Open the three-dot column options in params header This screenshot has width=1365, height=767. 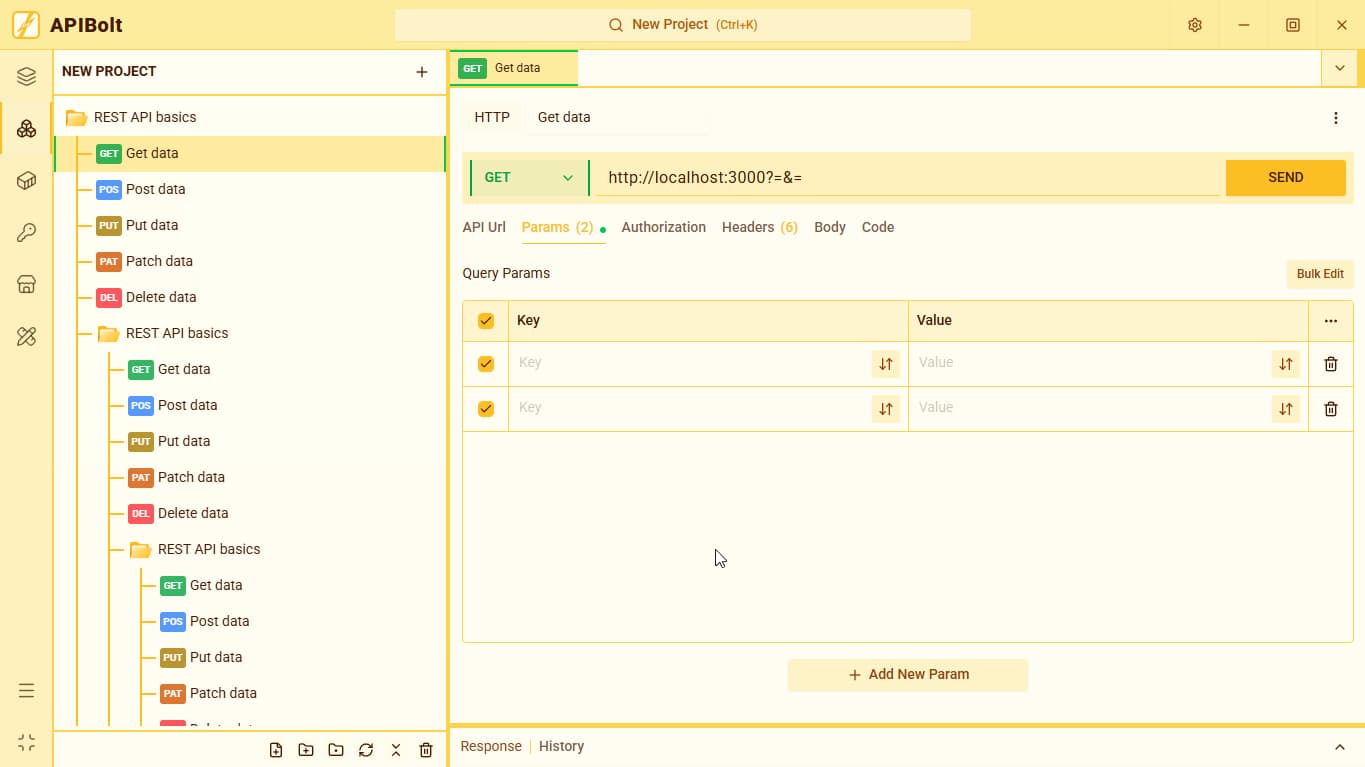1331,321
